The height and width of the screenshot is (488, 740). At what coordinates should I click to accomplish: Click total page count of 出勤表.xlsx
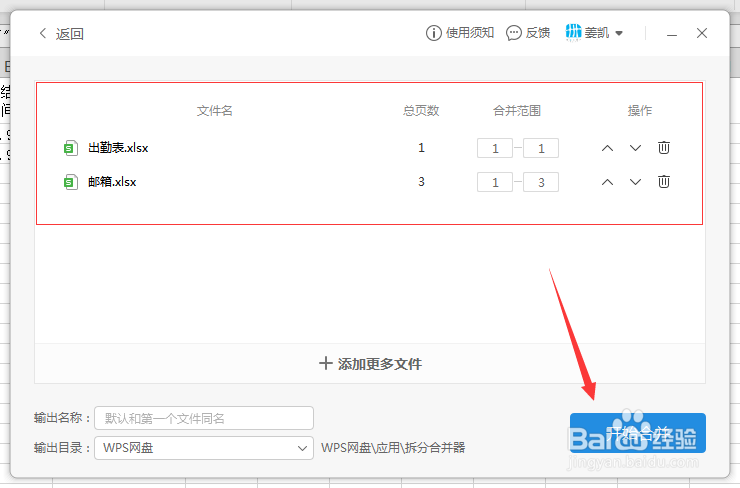tap(421, 148)
